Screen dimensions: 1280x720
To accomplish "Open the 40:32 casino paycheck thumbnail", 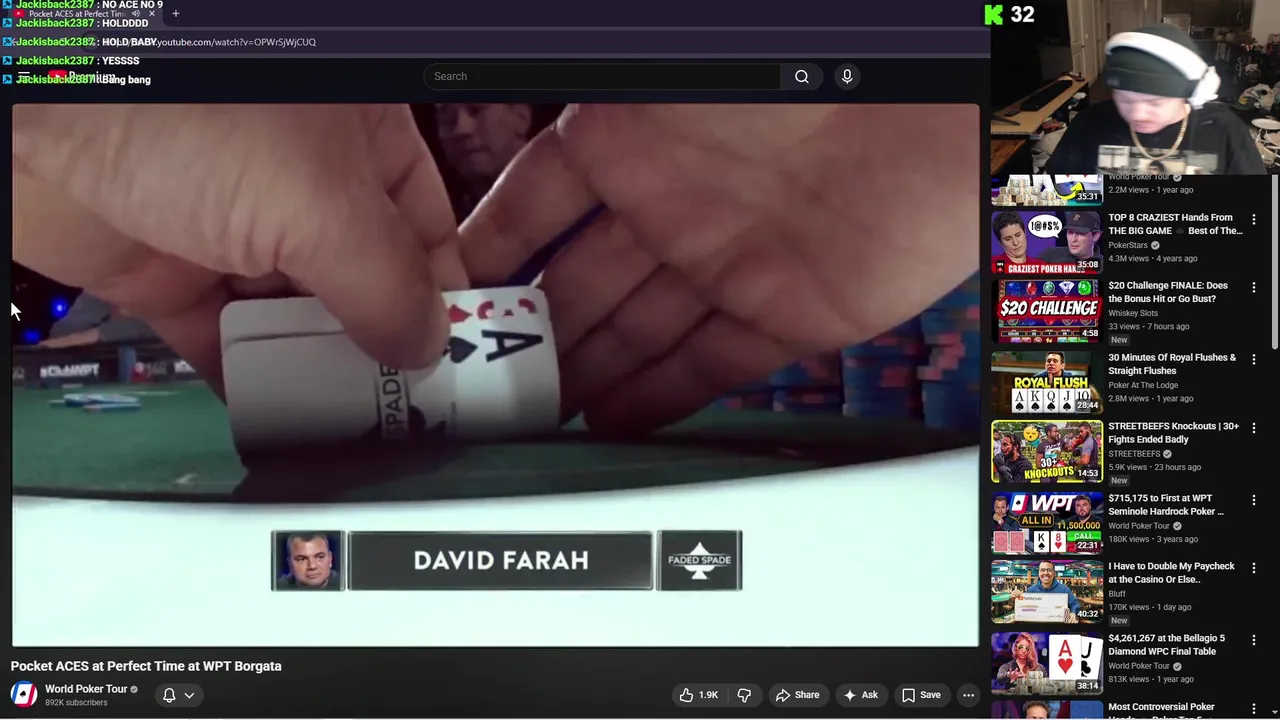I will (1046, 591).
